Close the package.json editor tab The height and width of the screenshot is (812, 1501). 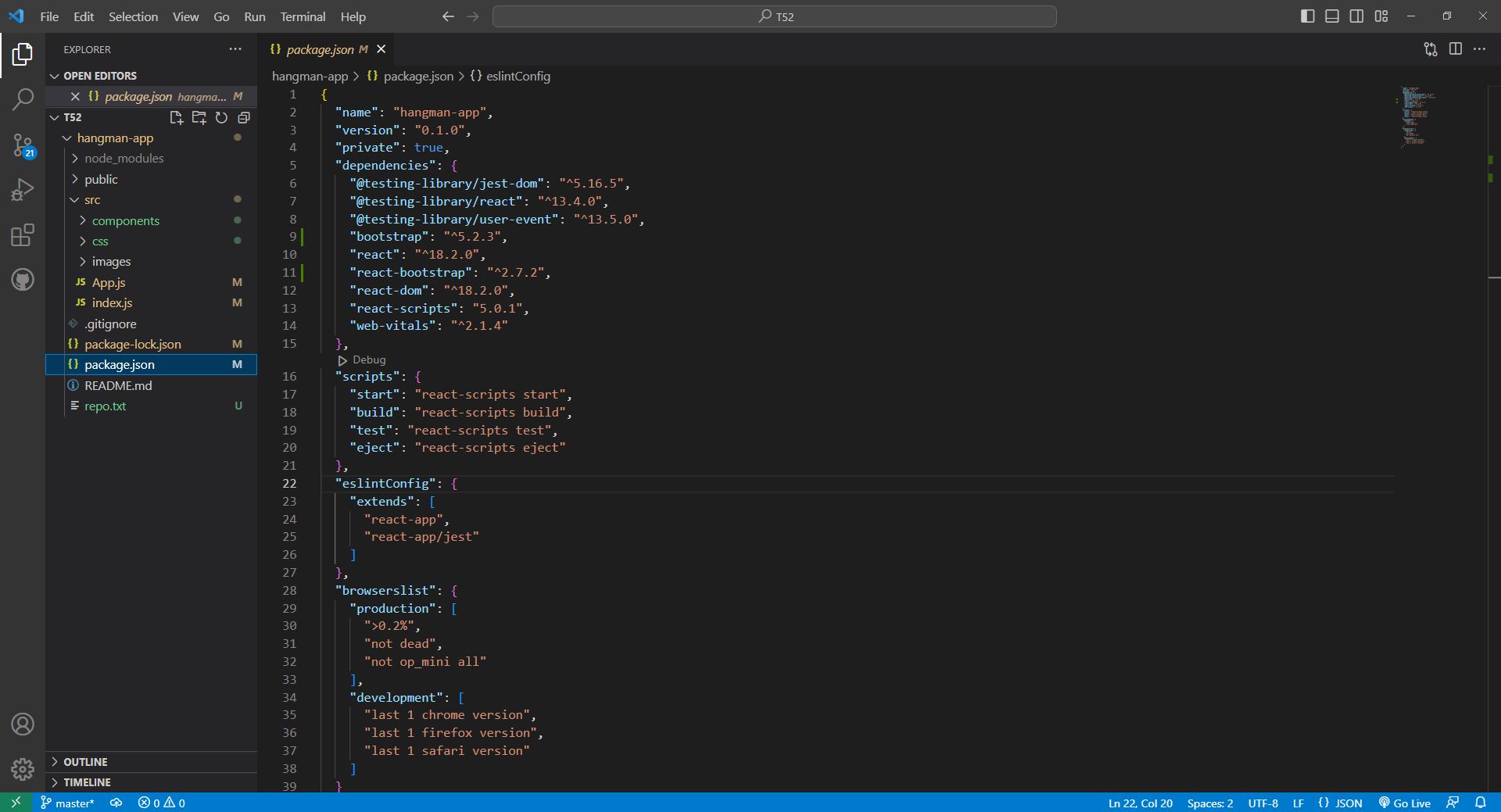[382, 49]
